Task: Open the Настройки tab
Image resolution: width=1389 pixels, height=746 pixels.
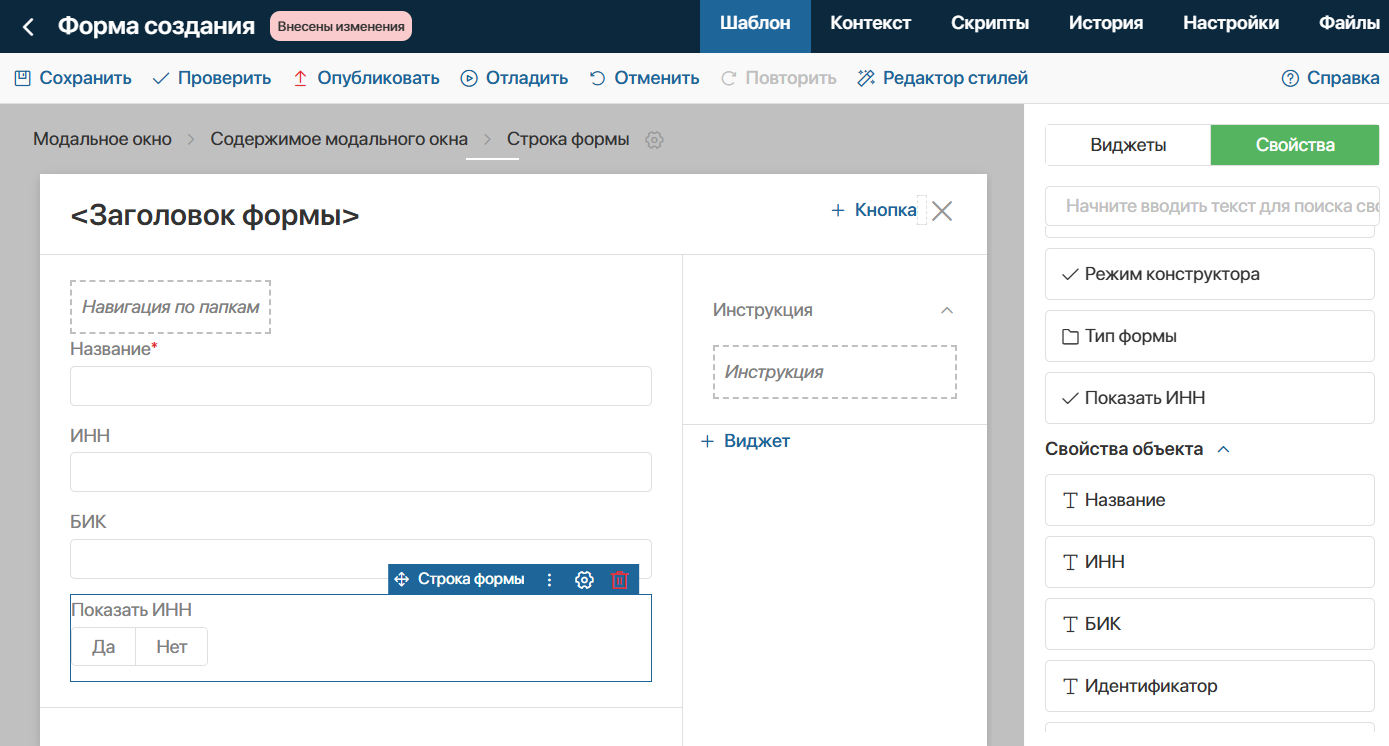Action: [1231, 23]
